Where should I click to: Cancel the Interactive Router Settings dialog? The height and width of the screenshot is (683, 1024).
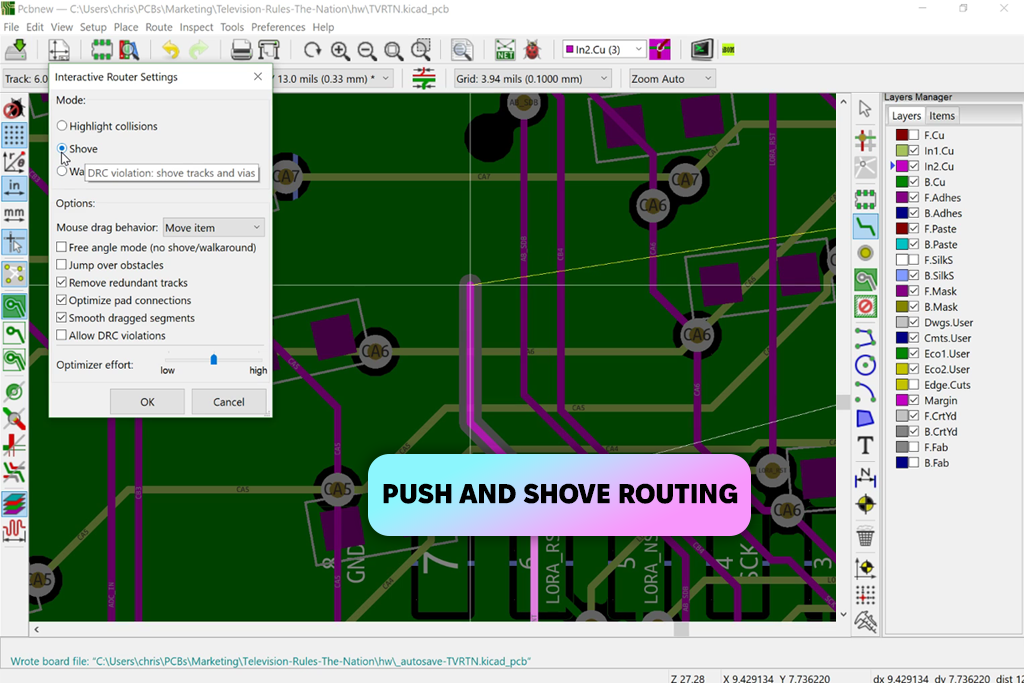229,402
